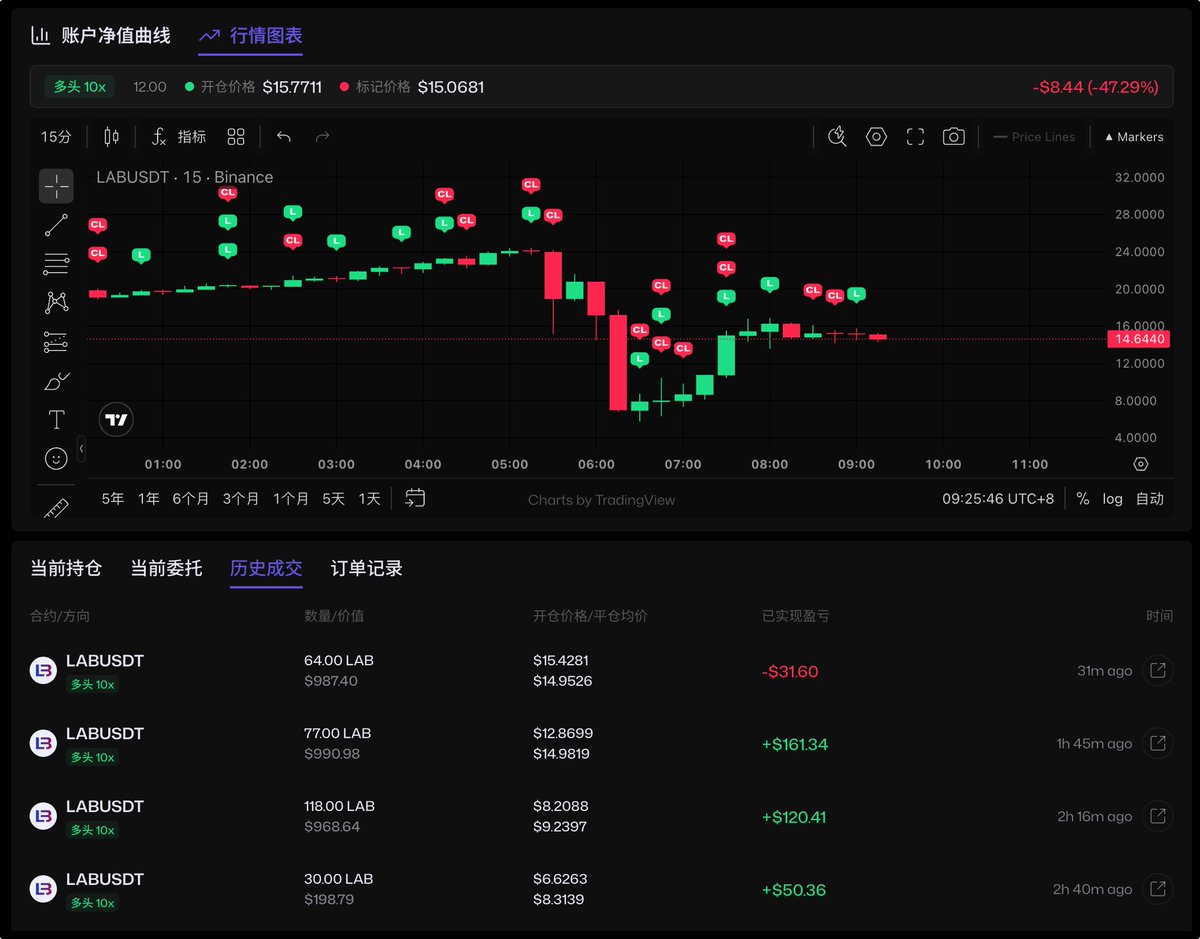Open the 15分 interval dropdown
The image size is (1200, 939).
[56, 137]
